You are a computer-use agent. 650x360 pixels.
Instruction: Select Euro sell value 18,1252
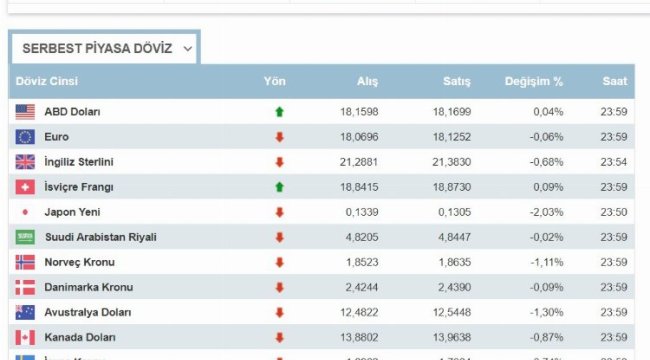point(452,137)
